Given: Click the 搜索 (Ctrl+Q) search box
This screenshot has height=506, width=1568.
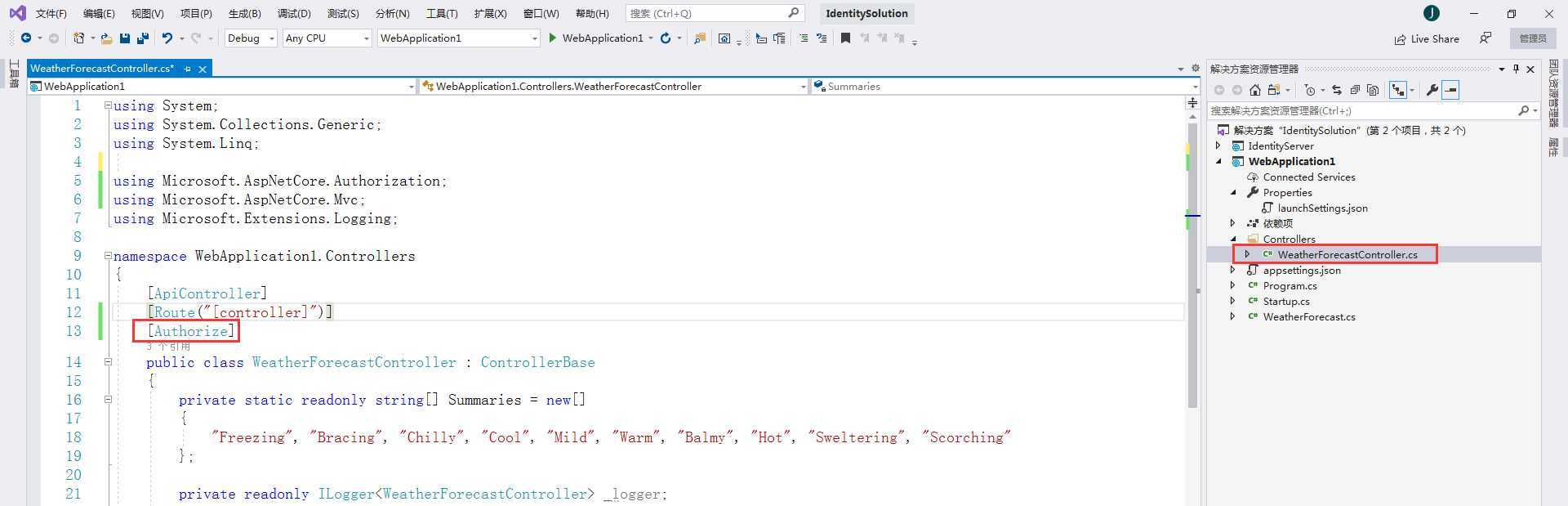Looking at the screenshot, I should point(715,13).
